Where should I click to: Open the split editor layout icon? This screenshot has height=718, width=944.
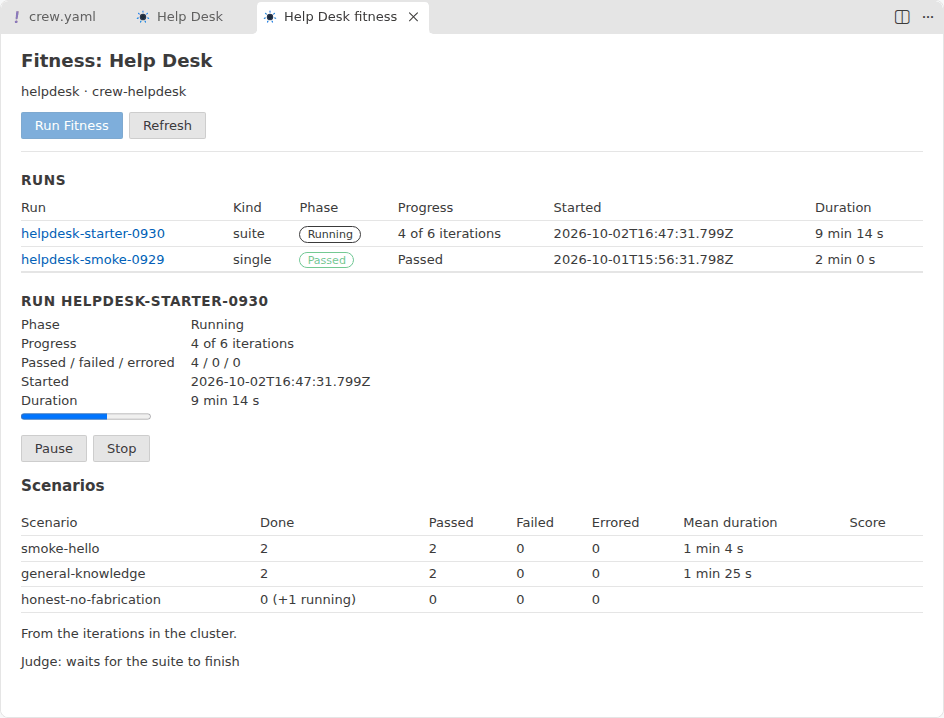[x=902, y=17]
